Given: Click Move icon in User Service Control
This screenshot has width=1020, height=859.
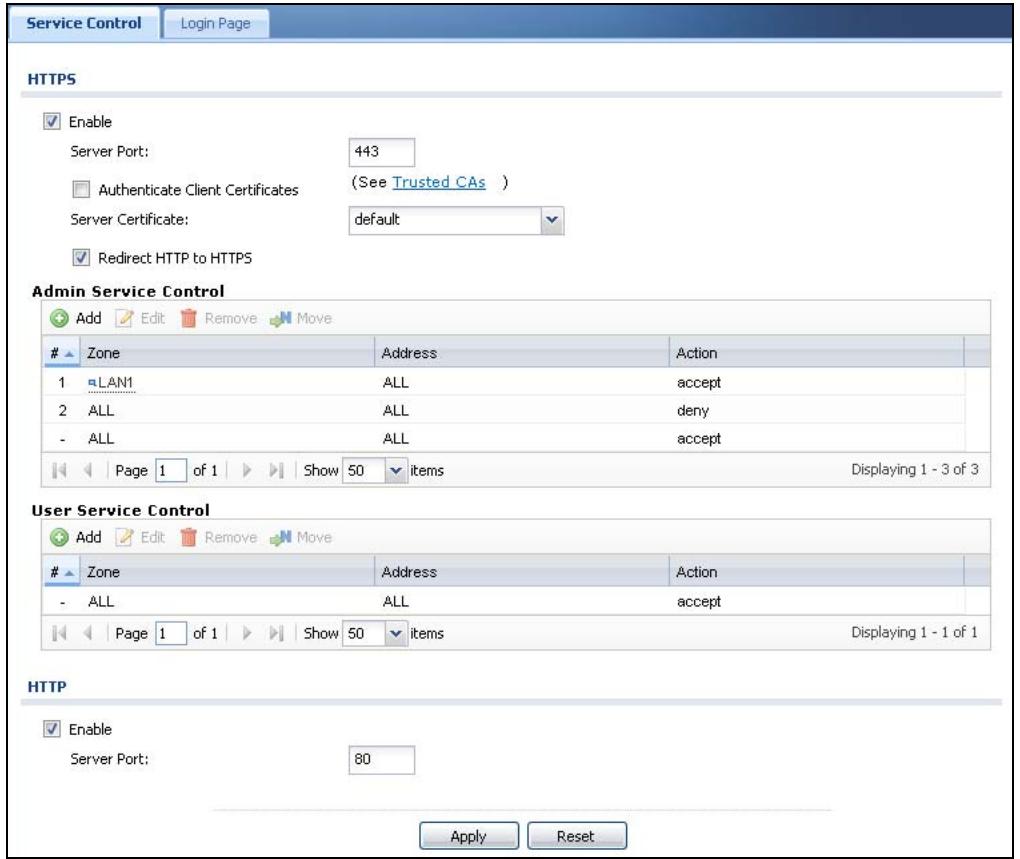Looking at the screenshot, I should pyautogui.click(x=280, y=538).
